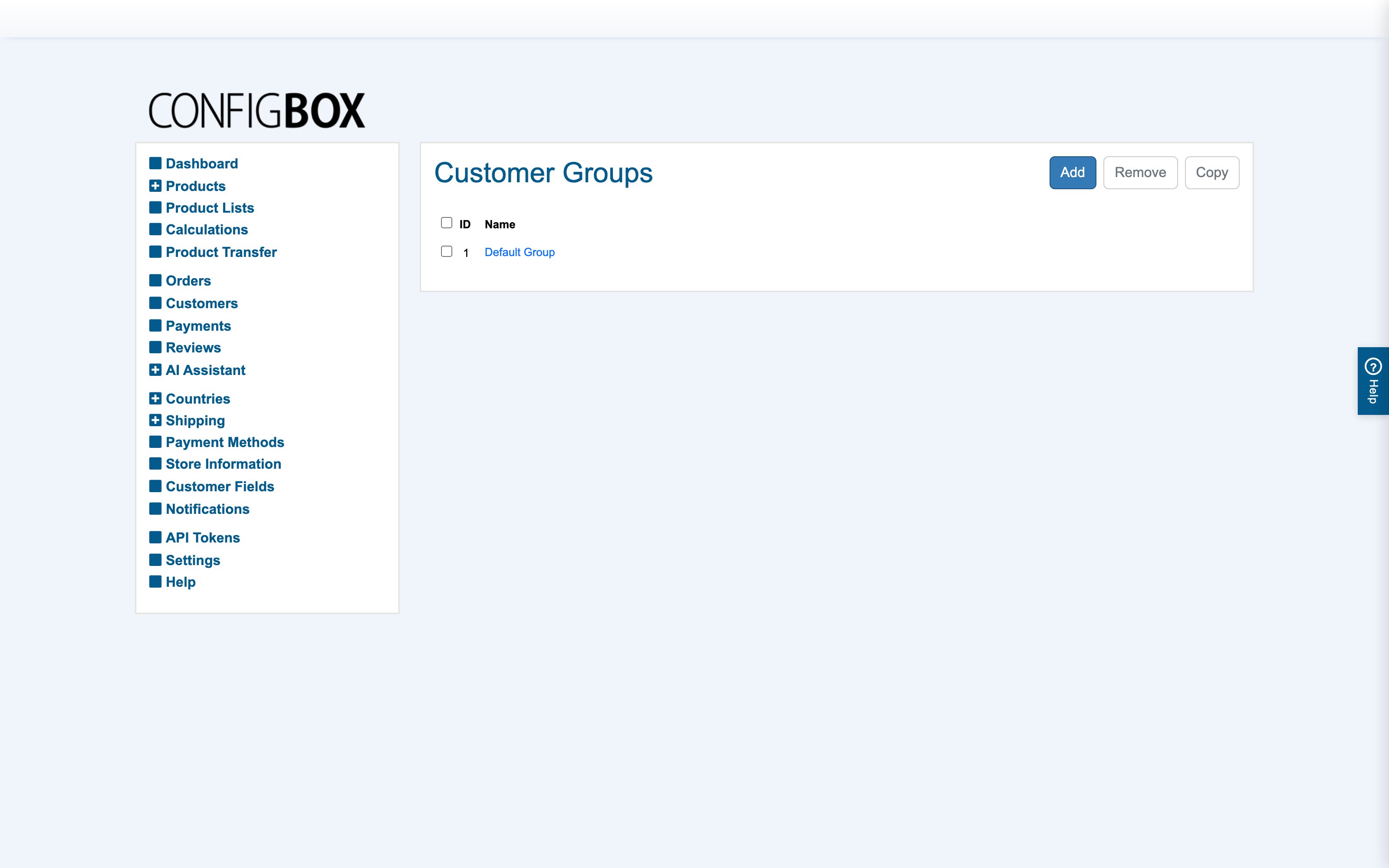The image size is (1389, 868).
Task: Expand the Countries plus icon
Action: tap(155, 398)
